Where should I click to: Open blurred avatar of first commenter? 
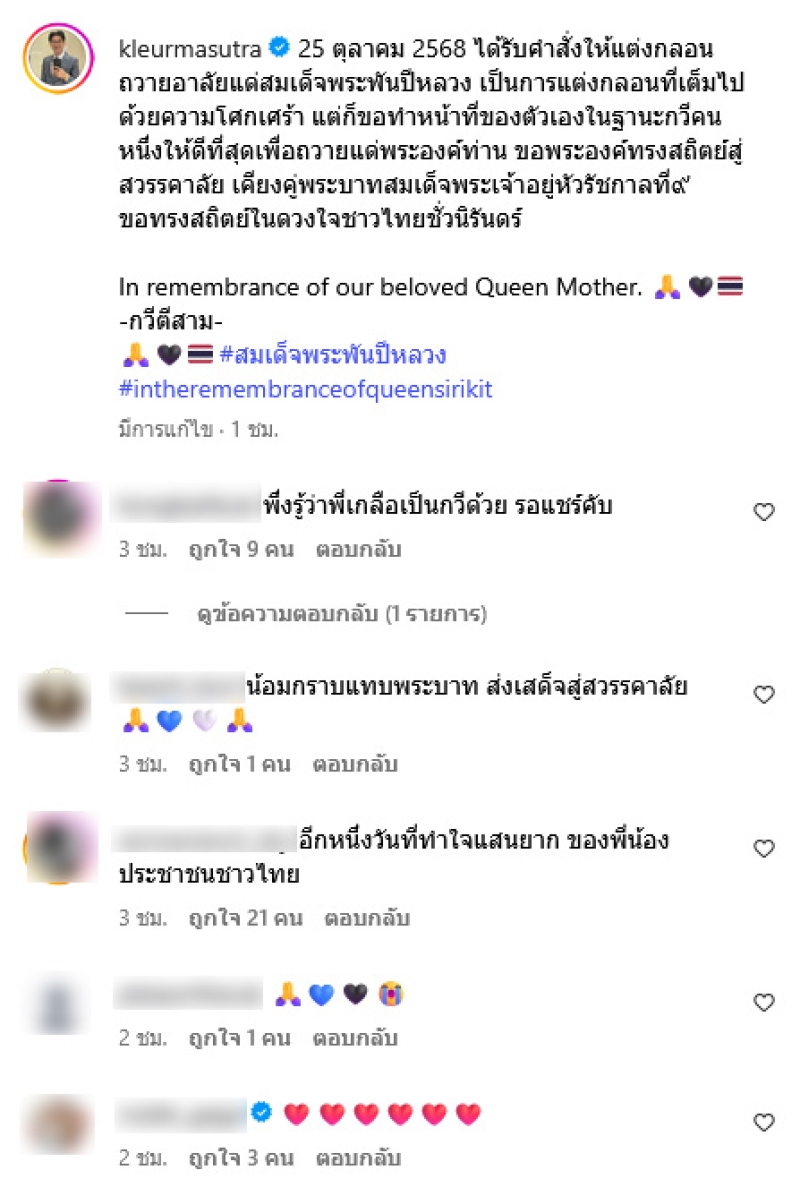pyautogui.click(x=60, y=517)
